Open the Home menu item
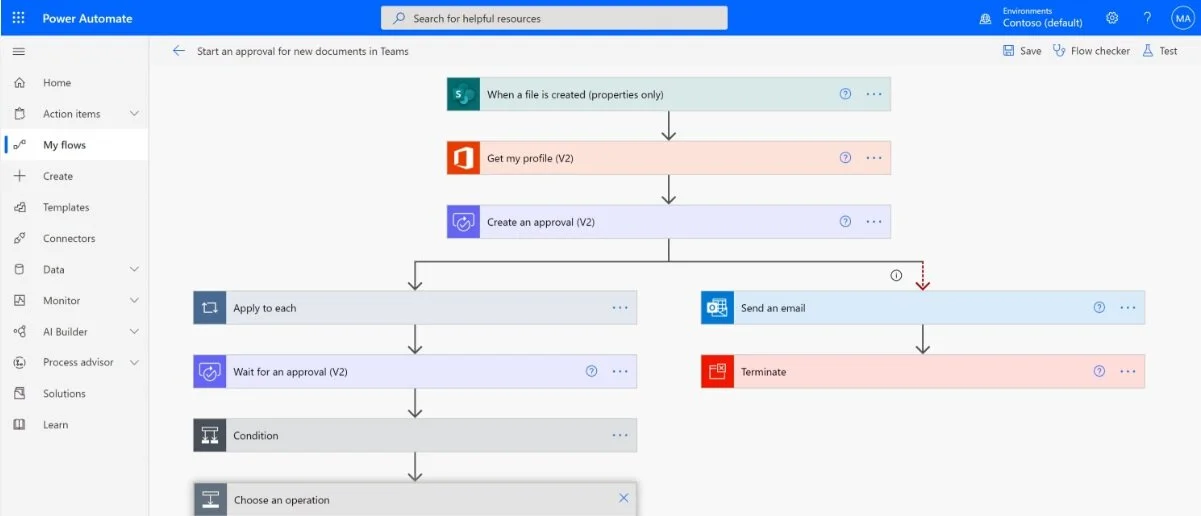This screenshot has height=516, width=1201. [x=75, y=83]
